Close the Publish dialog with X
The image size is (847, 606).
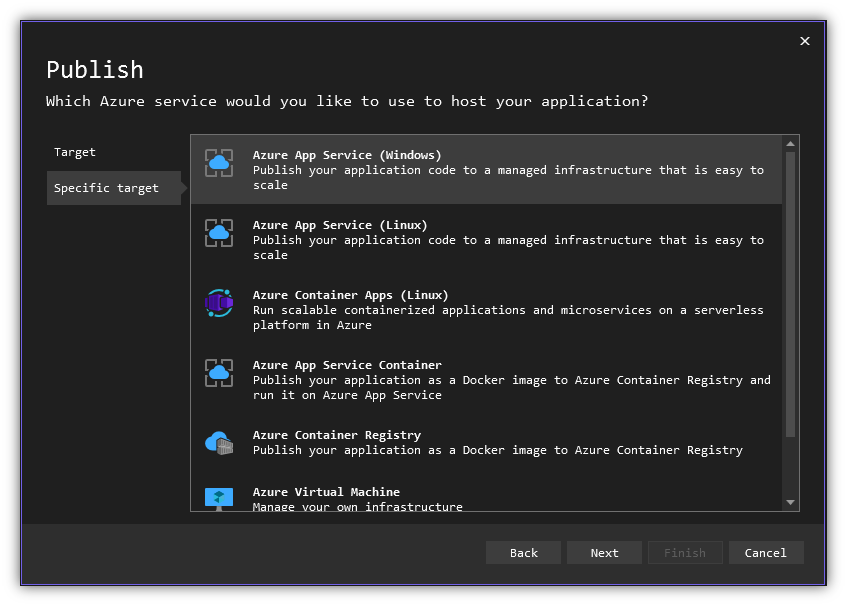[x=804, y=41]
